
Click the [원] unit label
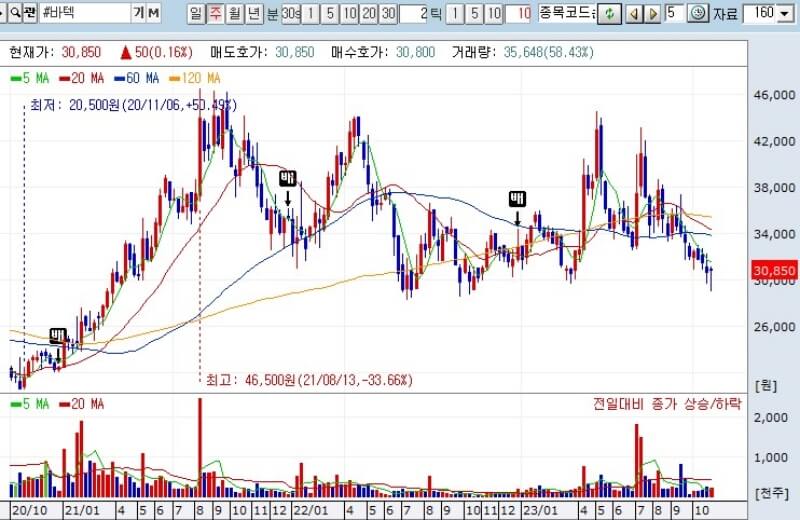[766, 385]
